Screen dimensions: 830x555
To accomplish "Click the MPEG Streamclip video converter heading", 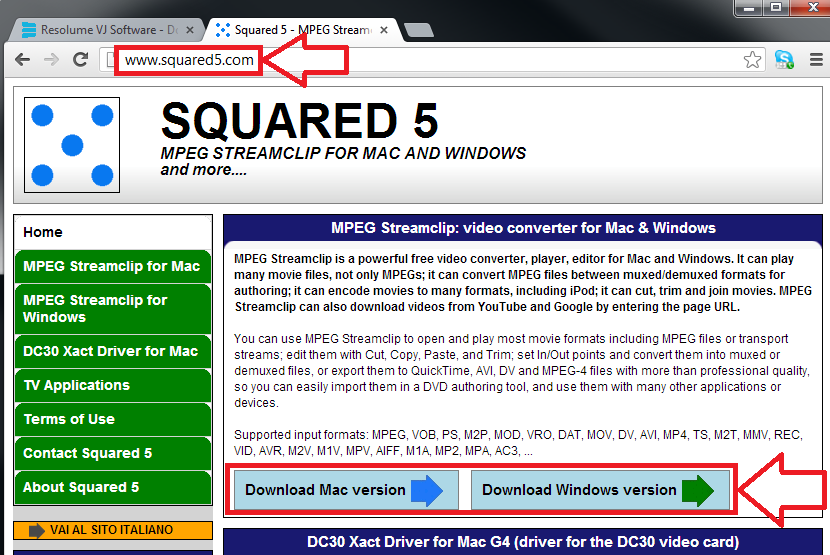I will pyautogui.click(x=523, y=228).
